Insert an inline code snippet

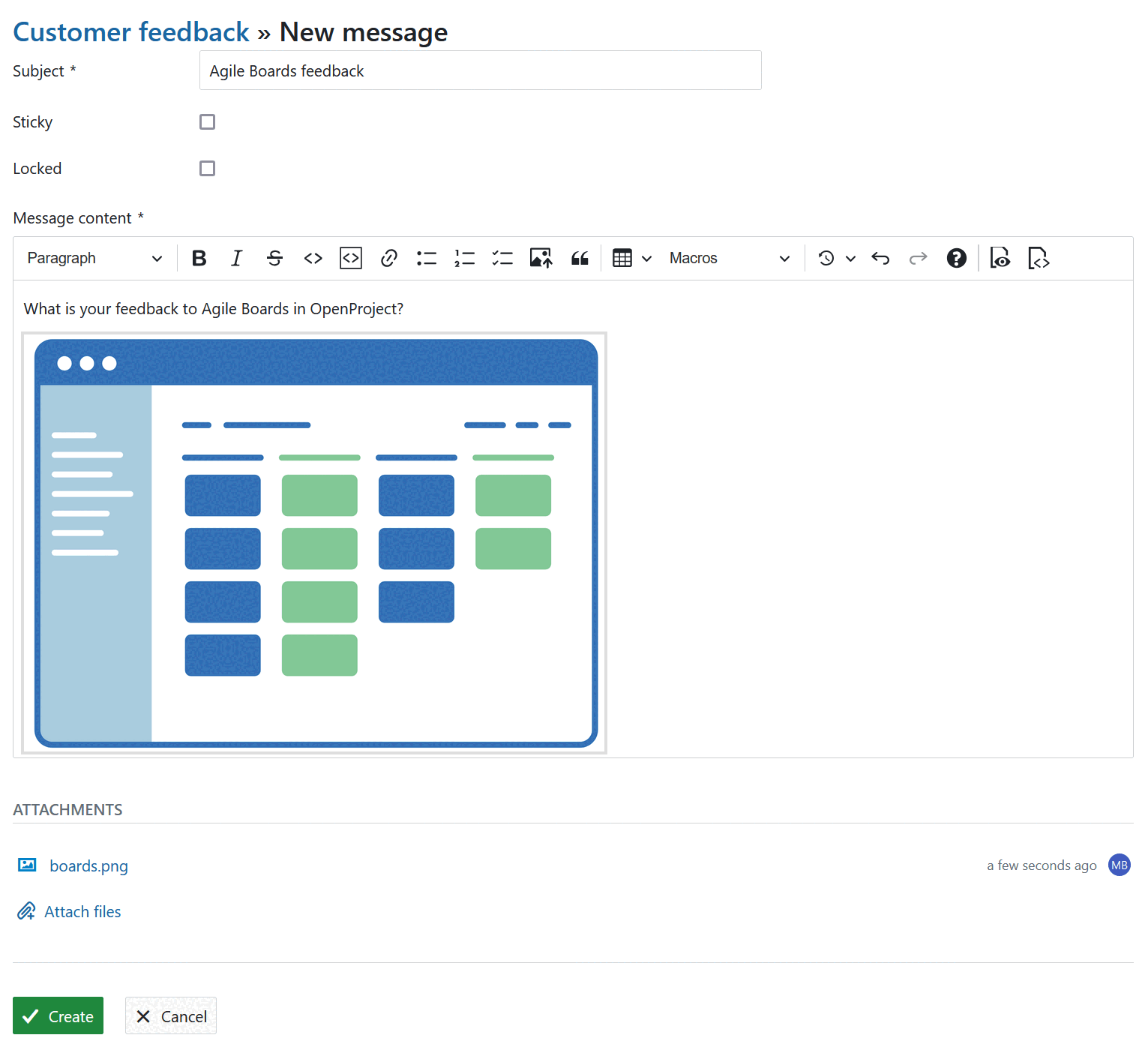point(313,258)
